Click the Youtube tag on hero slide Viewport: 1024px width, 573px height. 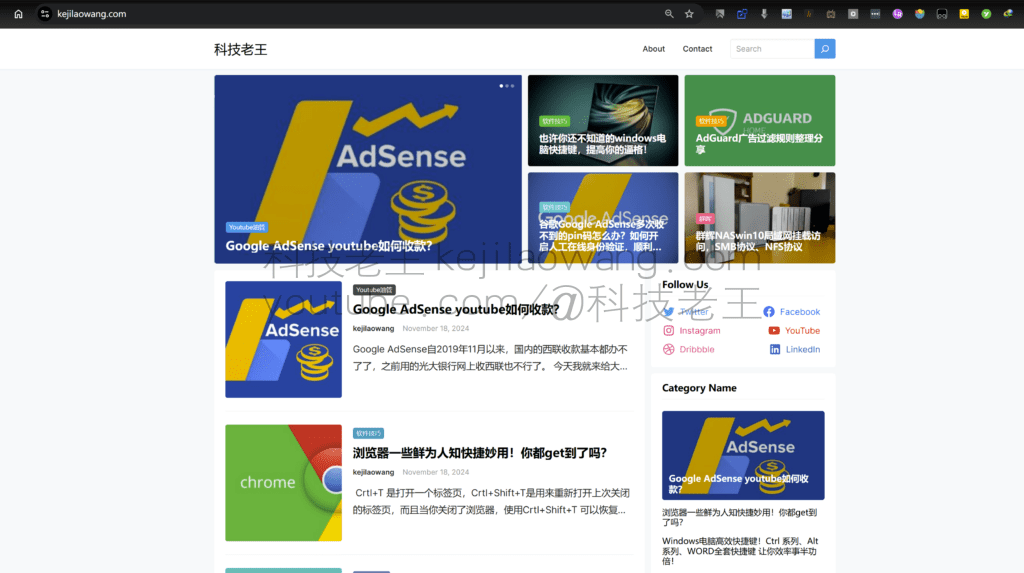(x=246, y=227)
